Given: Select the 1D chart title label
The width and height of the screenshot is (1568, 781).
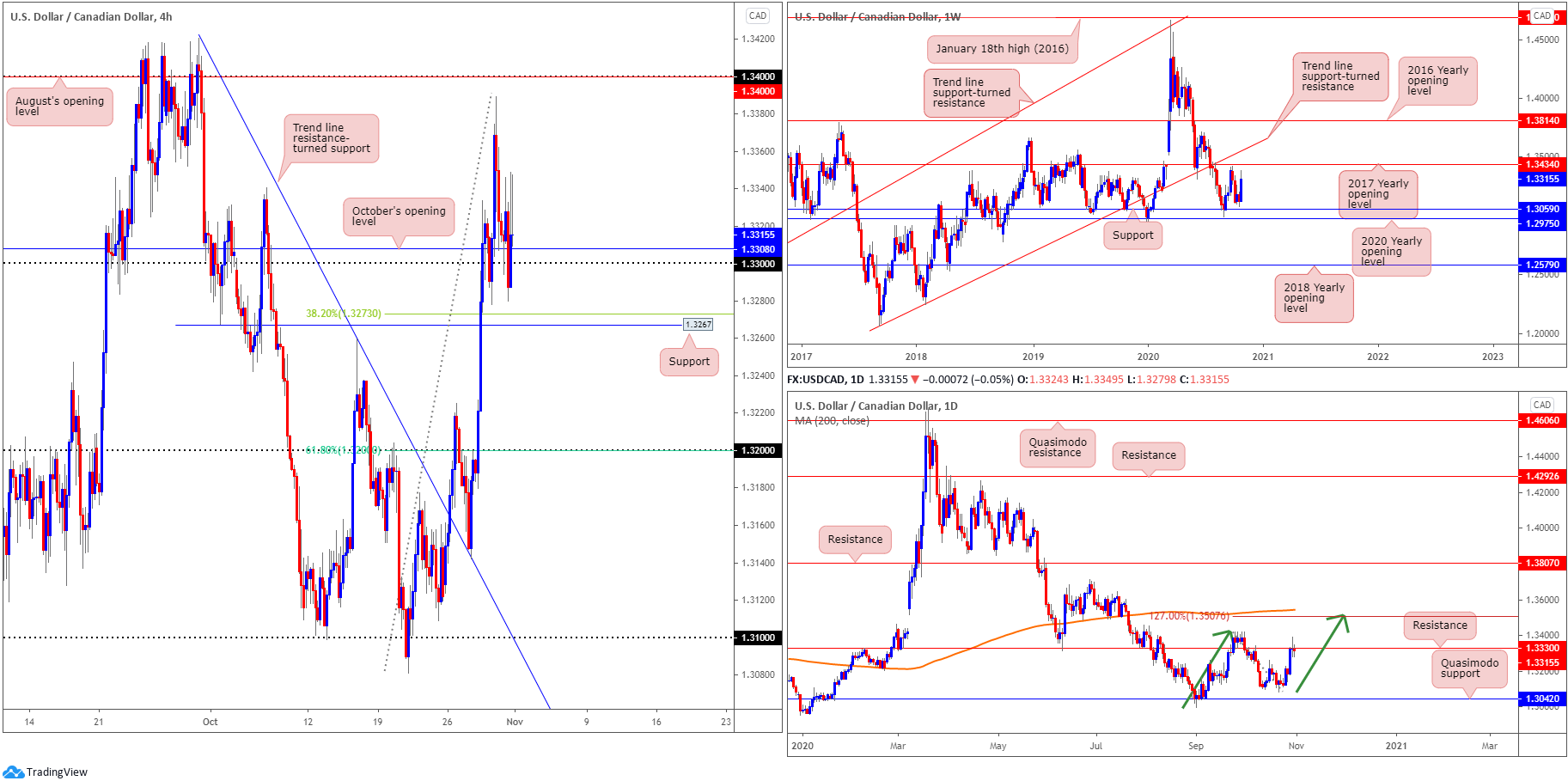Looking at the screenshot, I should click(x=876, y=406).
